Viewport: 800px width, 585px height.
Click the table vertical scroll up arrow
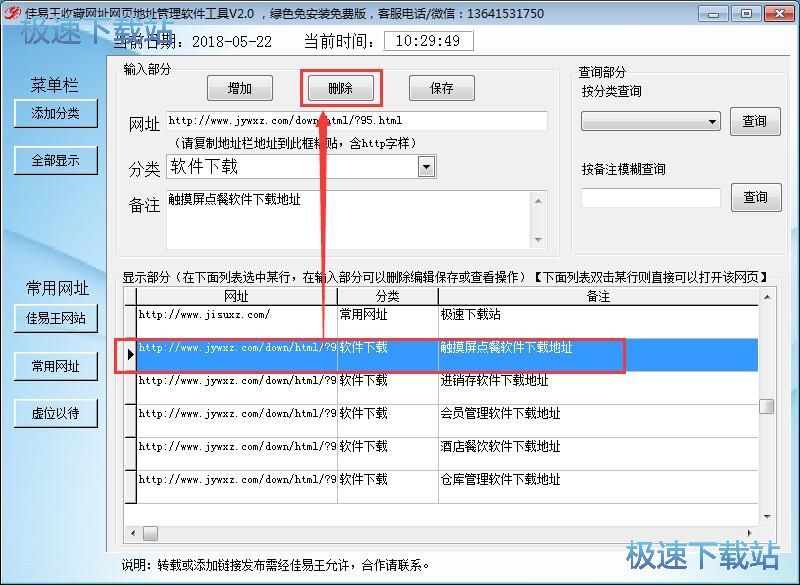point(767,297)
